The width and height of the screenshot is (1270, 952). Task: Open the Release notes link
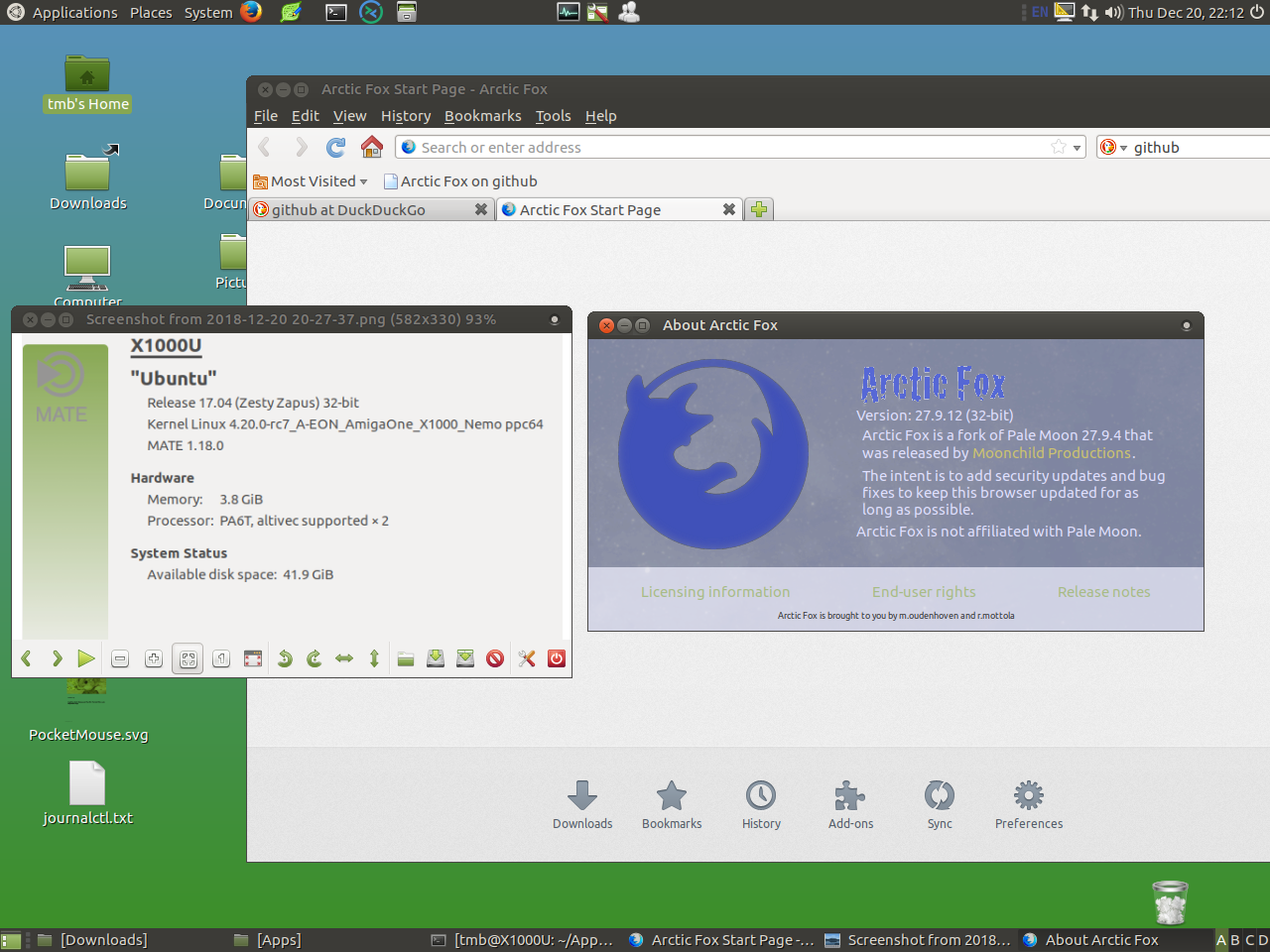(1103, 592)
